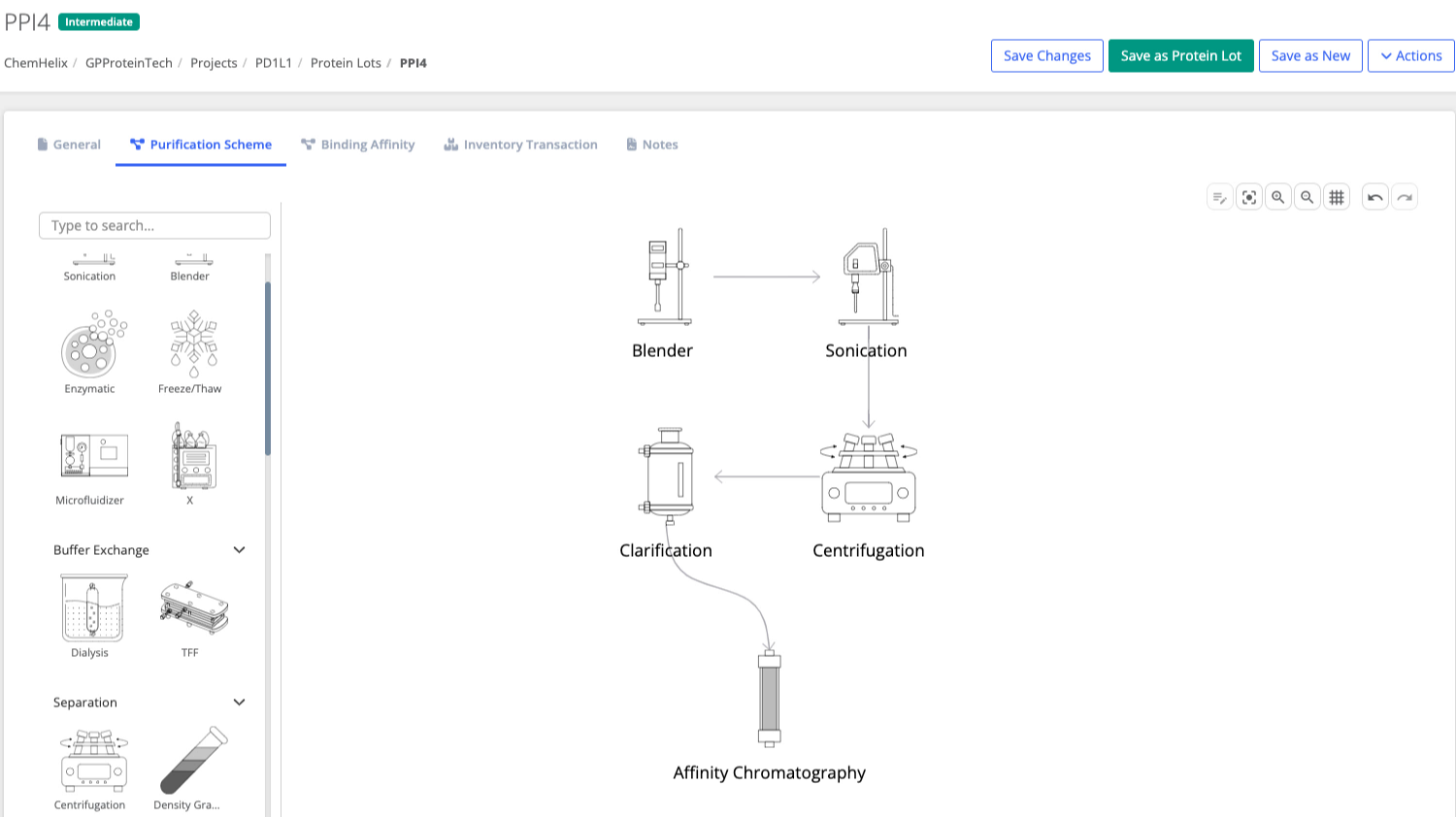Navigate to PD1L1 via breadcrumb
The height and width of the screenshot is (817, 1456).
click(273, 62)
